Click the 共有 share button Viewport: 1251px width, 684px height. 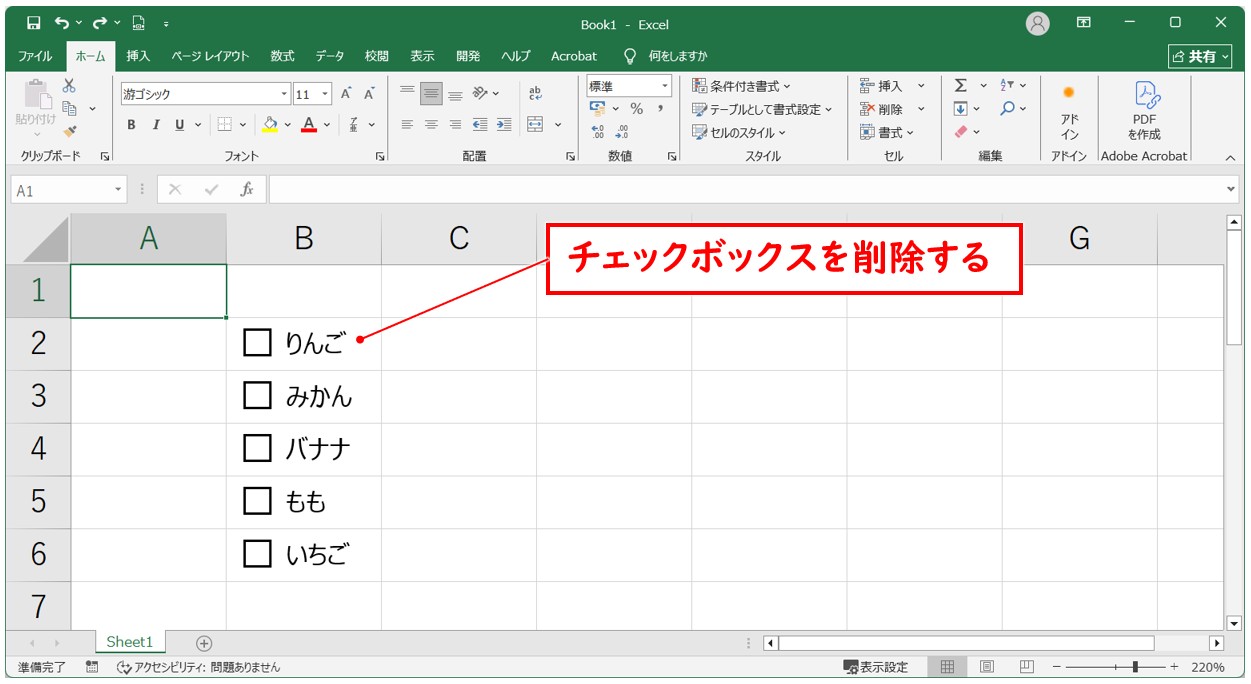click(x=1201, y=57)
